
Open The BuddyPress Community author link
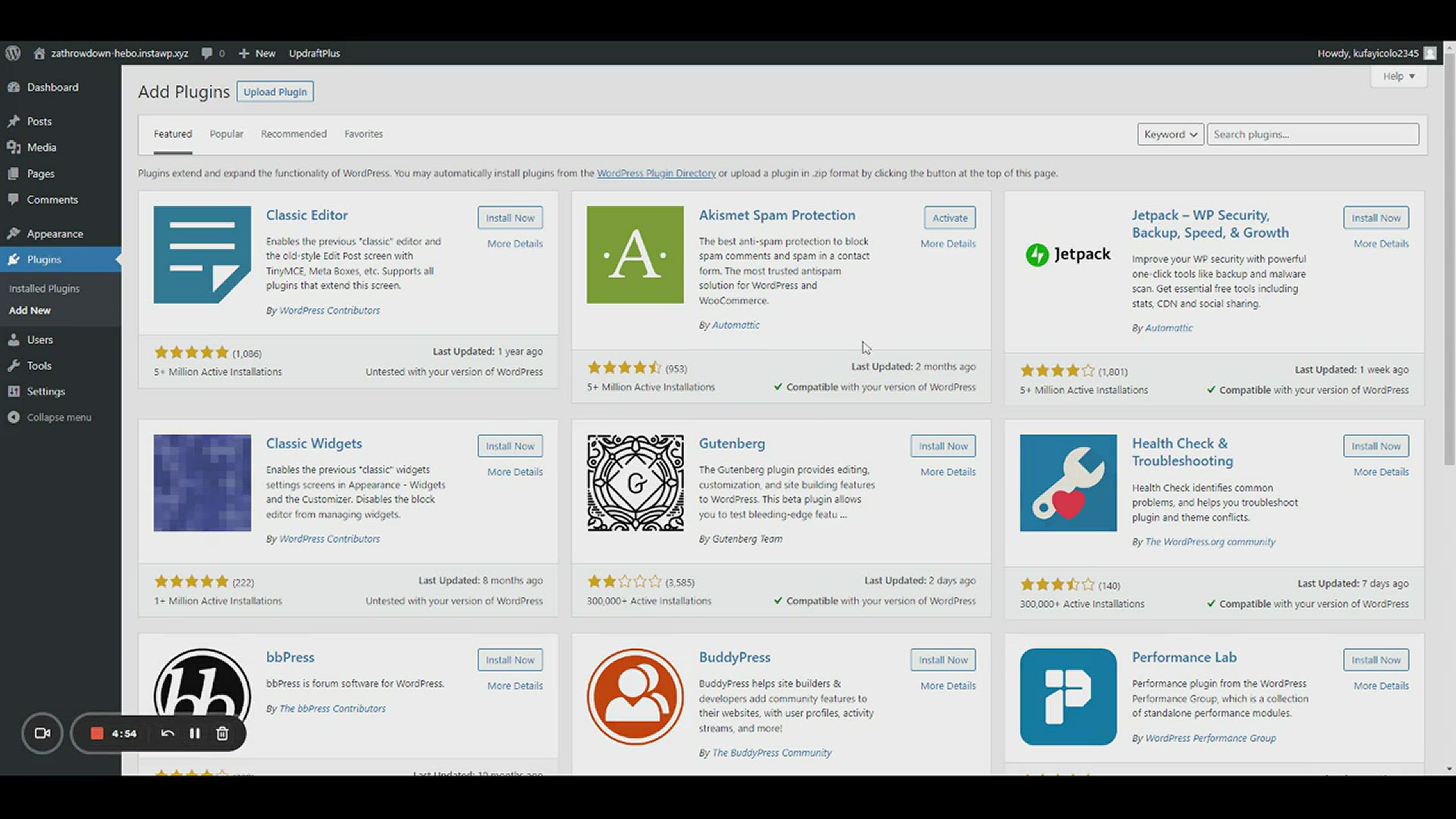point(771,753)
